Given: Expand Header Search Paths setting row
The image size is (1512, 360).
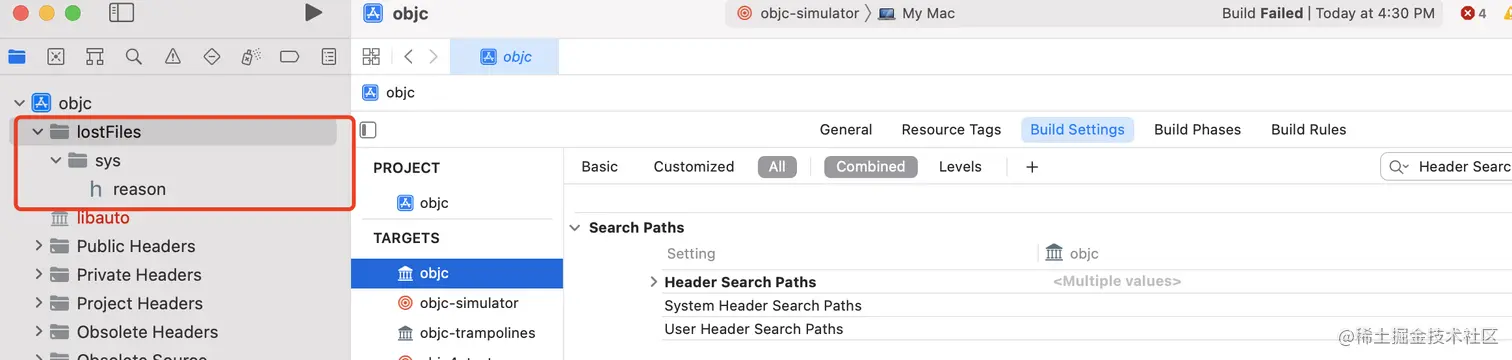Looking at the screenshot, I should (x=653, y=282).
